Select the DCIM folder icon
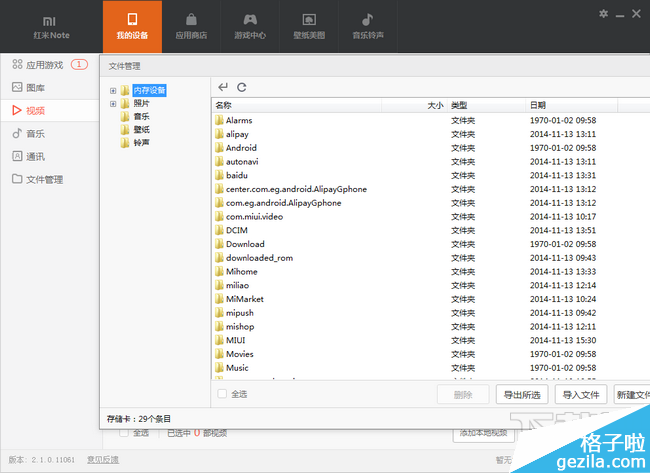The height and width of the screenshot is (473, 650). pos(219,230)
